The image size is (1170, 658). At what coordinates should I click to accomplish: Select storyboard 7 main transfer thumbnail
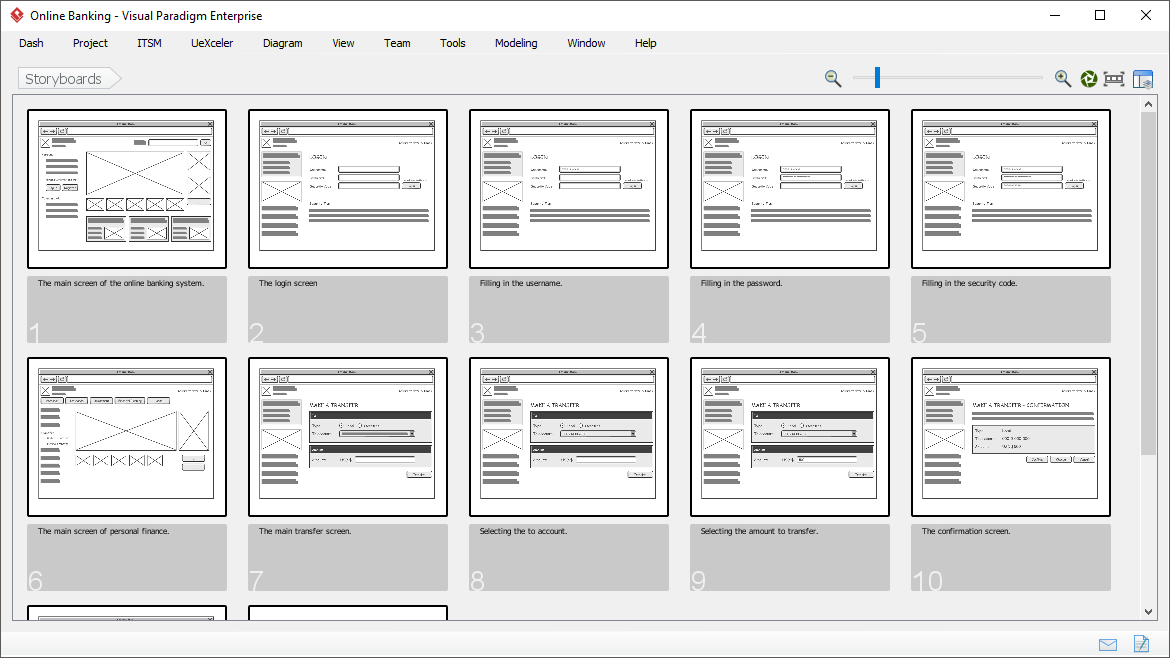pyautogui.click(x=348, y=436)
